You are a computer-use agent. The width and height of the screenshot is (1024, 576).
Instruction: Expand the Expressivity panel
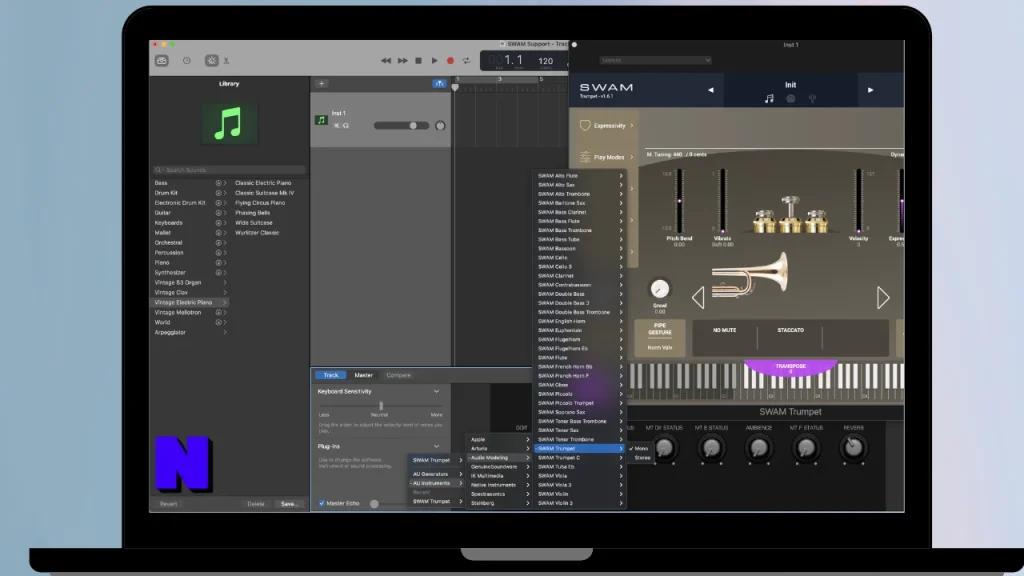[606, 125]
